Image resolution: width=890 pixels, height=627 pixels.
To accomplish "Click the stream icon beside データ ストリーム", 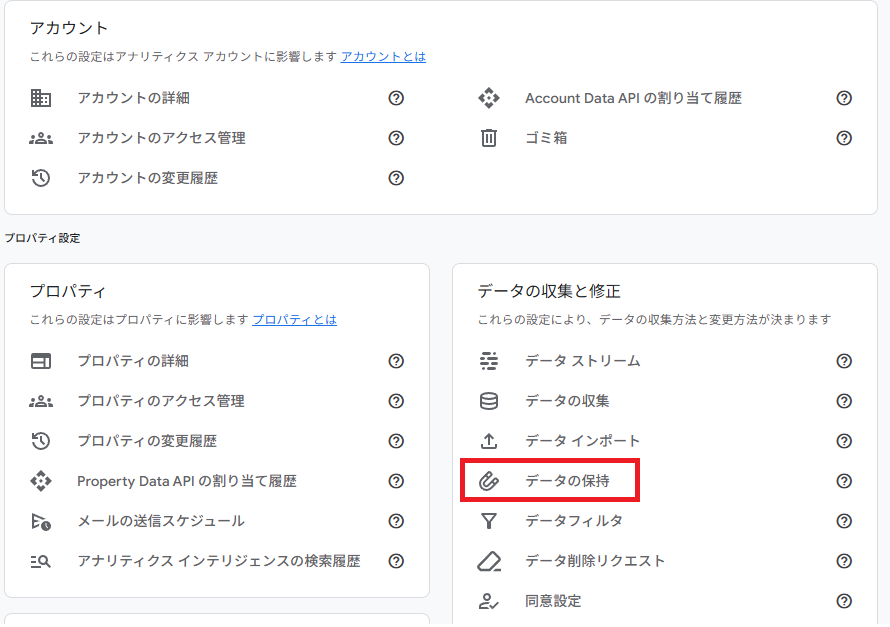I will point(489,361).
